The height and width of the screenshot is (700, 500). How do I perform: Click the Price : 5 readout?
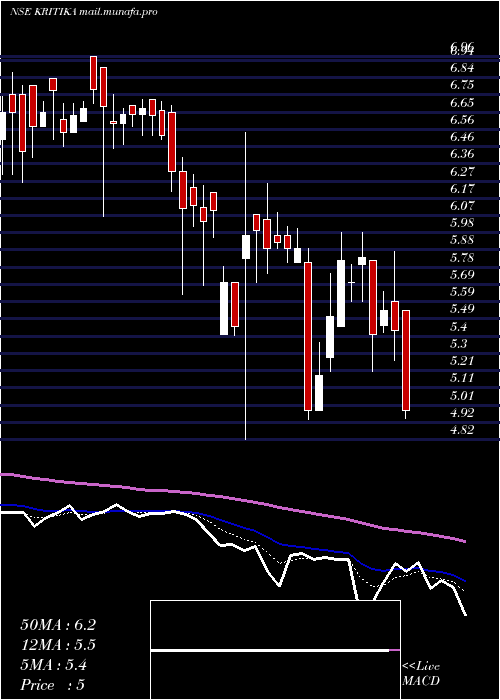tap(53, 685)
